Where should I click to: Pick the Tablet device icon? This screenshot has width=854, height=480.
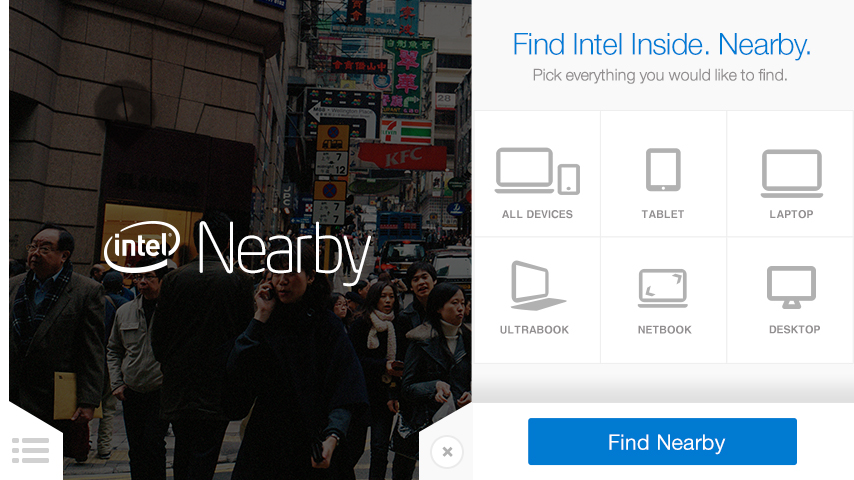click(663, 170)
